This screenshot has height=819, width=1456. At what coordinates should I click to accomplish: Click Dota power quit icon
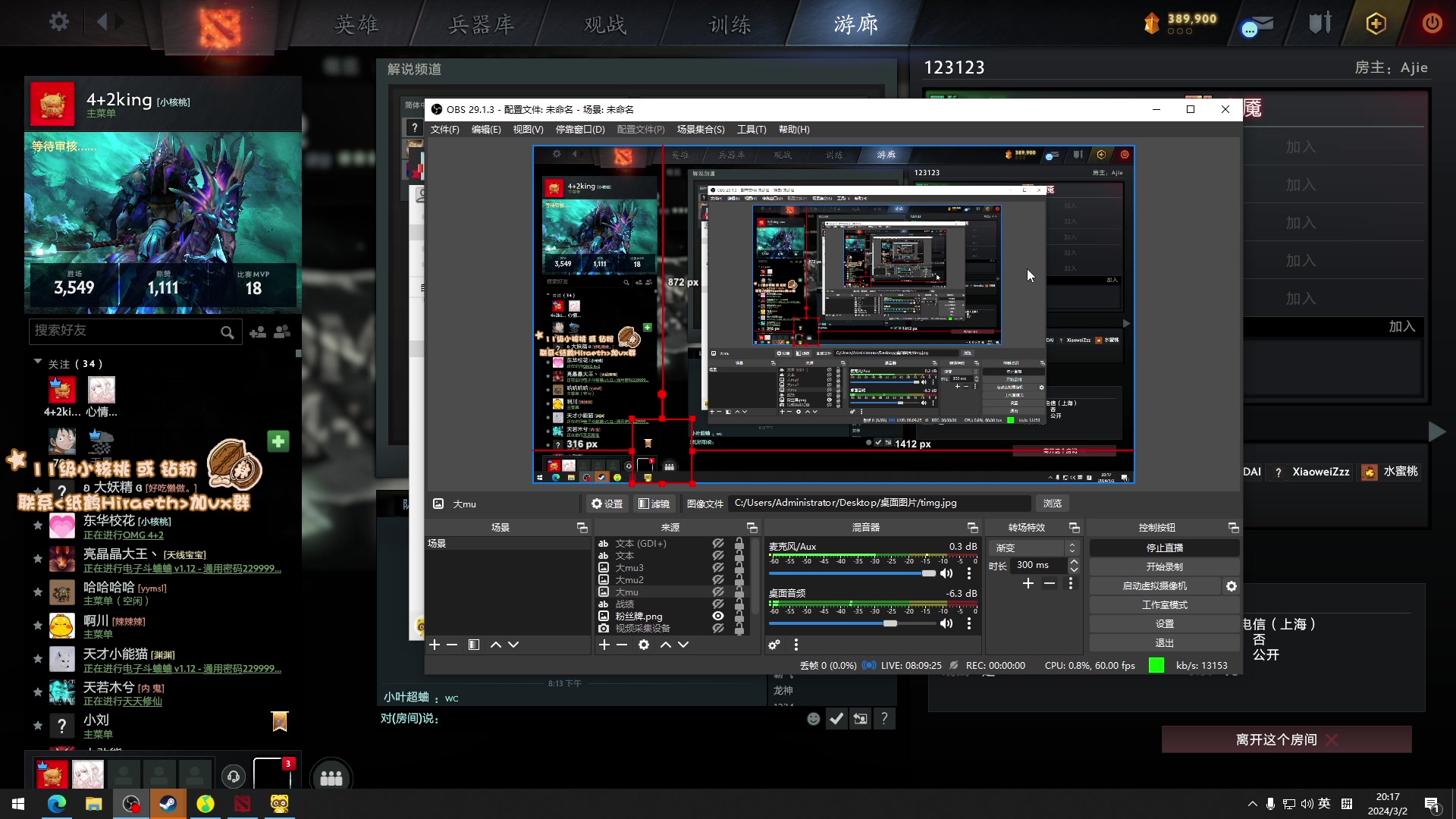tap(1432, 24)
